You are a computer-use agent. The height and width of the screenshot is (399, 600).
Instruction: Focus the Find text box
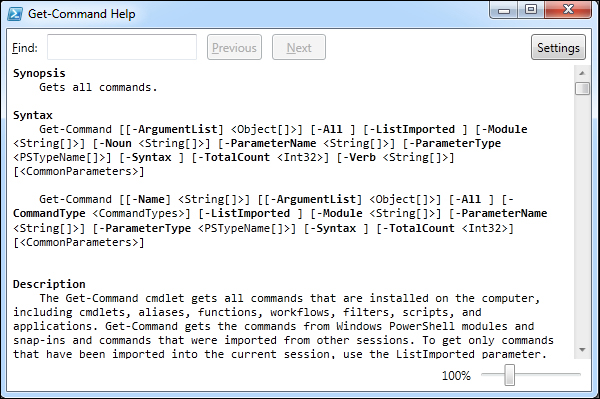click(122, 47)
